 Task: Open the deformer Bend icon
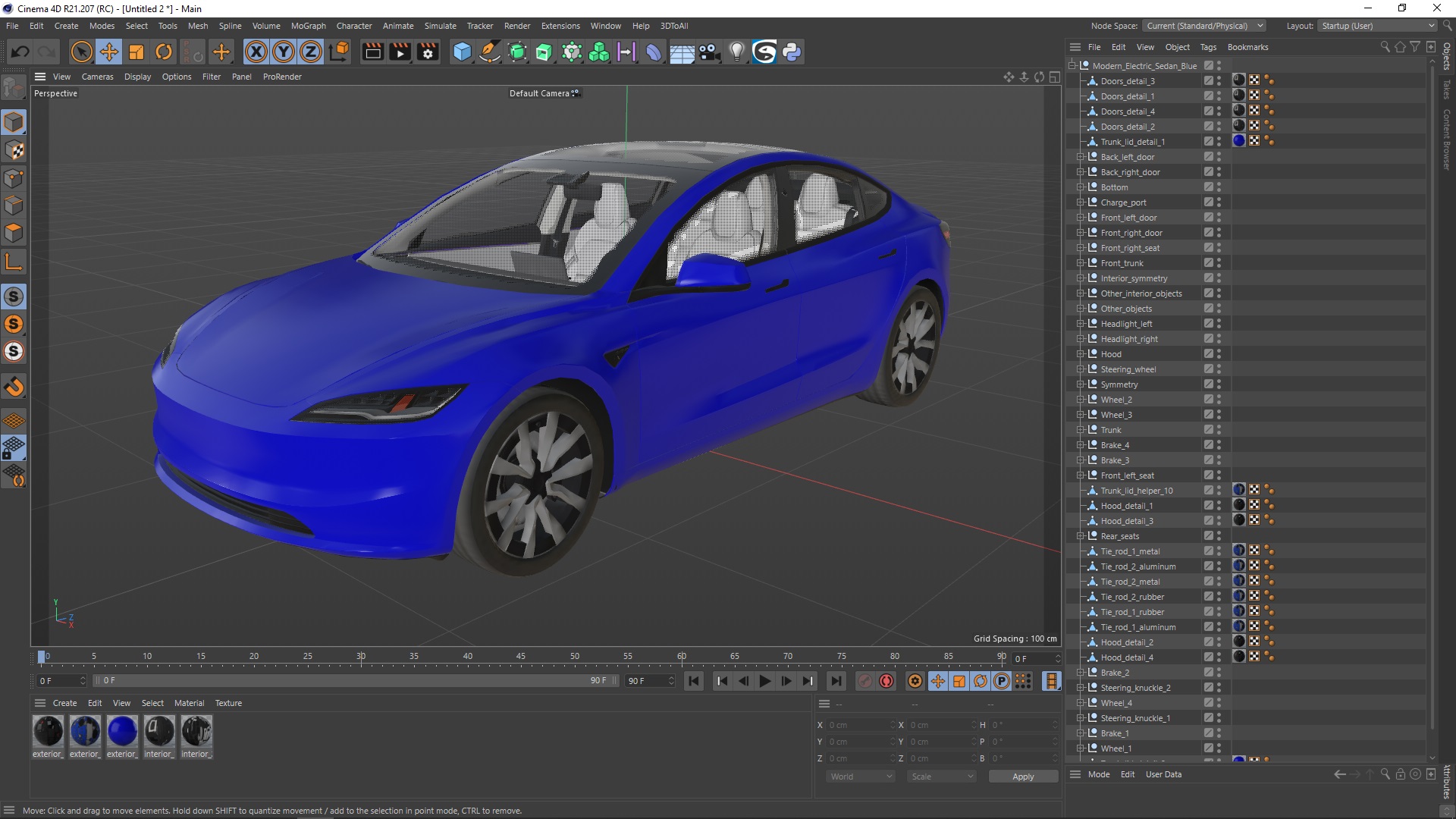[x=653, y=52]
